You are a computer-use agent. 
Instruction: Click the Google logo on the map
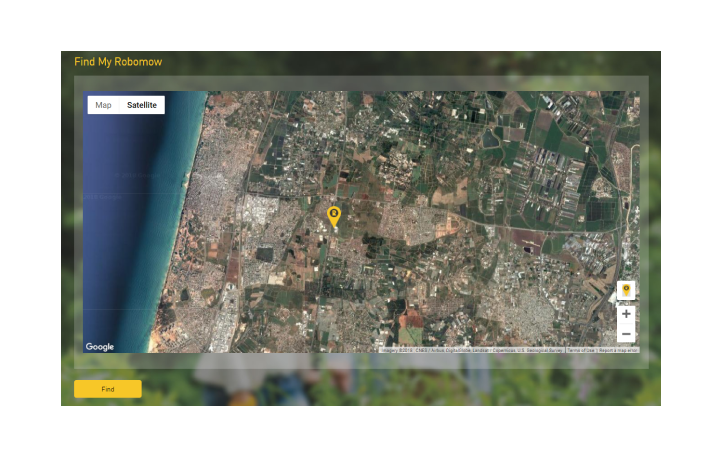pyautogui.click(x=100, y=347)
